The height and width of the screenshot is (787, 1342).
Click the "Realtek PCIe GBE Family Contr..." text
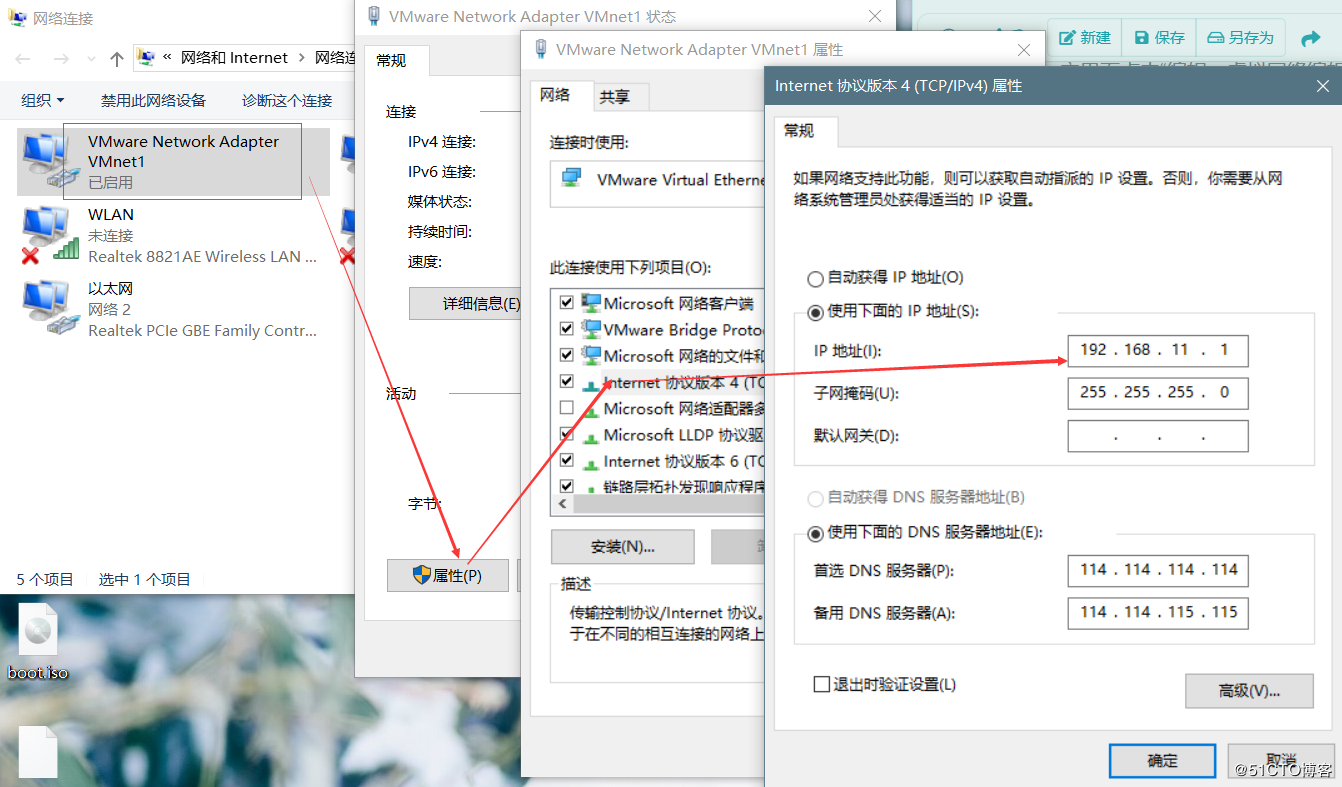pos(202,331)
